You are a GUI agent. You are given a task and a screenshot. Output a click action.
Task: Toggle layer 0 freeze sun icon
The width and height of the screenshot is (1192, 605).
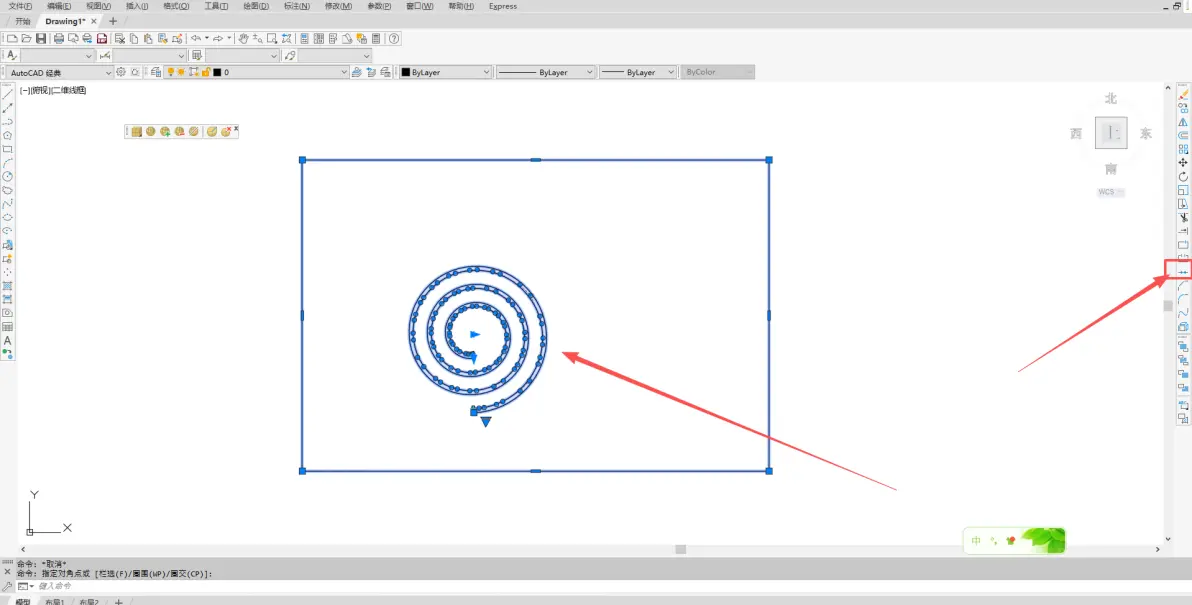click(182, 72)
